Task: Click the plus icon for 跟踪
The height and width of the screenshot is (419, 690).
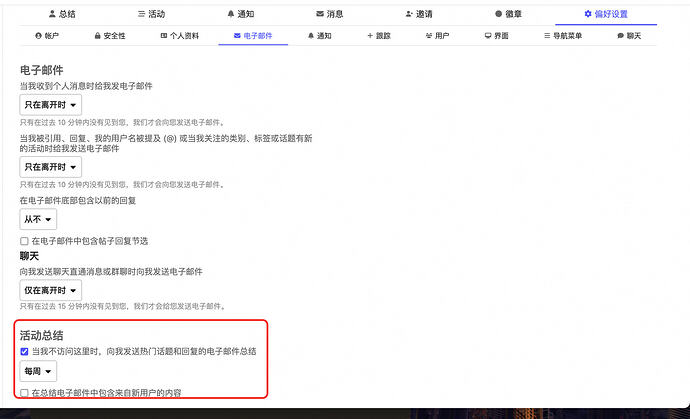Action: click(x=369, y=36)
